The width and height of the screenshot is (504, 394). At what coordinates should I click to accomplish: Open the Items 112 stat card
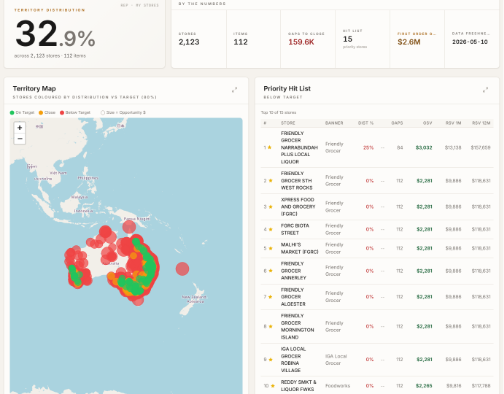pos(254,39)
